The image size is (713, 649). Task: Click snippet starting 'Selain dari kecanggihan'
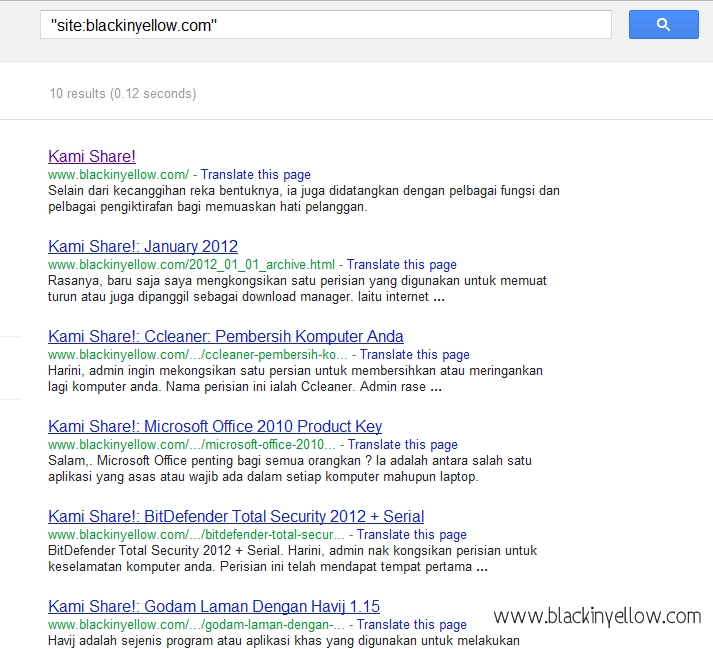(304, 199)
